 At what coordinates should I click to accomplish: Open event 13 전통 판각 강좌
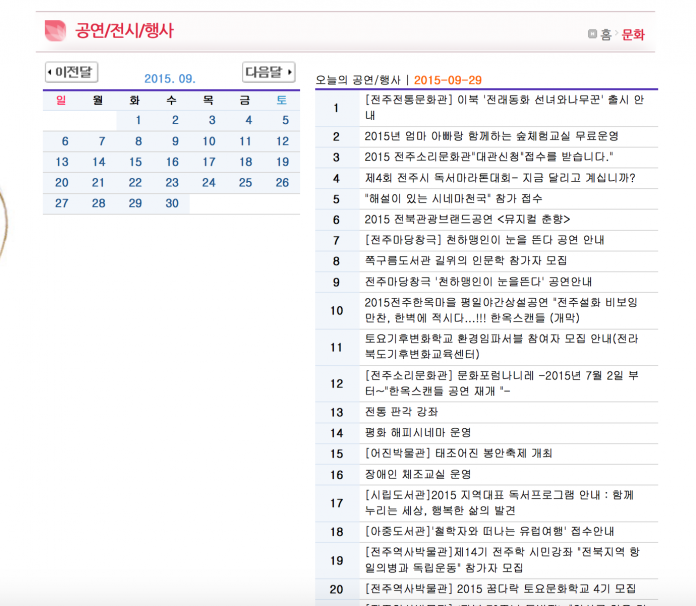[x=401, y=412]
